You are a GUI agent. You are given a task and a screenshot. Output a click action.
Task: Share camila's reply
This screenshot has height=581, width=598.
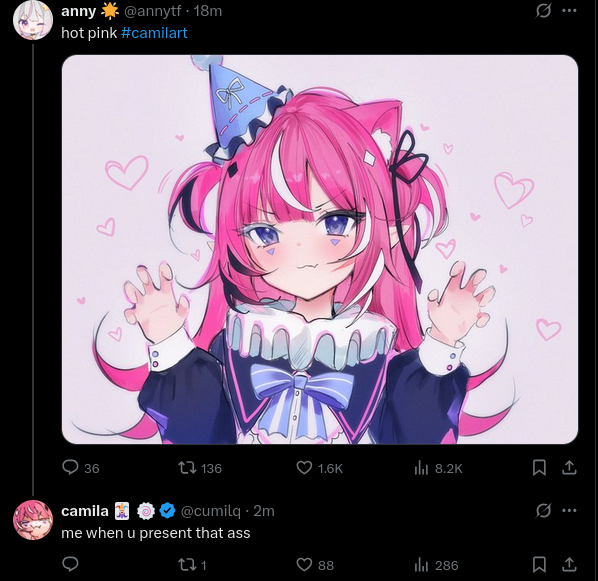click(569, 564)
